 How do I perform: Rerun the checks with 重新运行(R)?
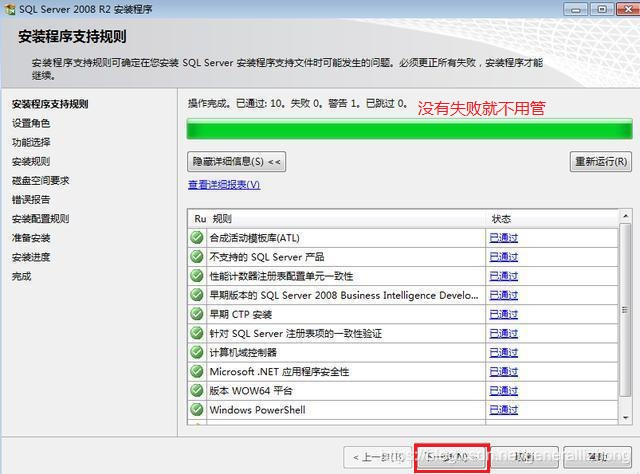point(601,162)
